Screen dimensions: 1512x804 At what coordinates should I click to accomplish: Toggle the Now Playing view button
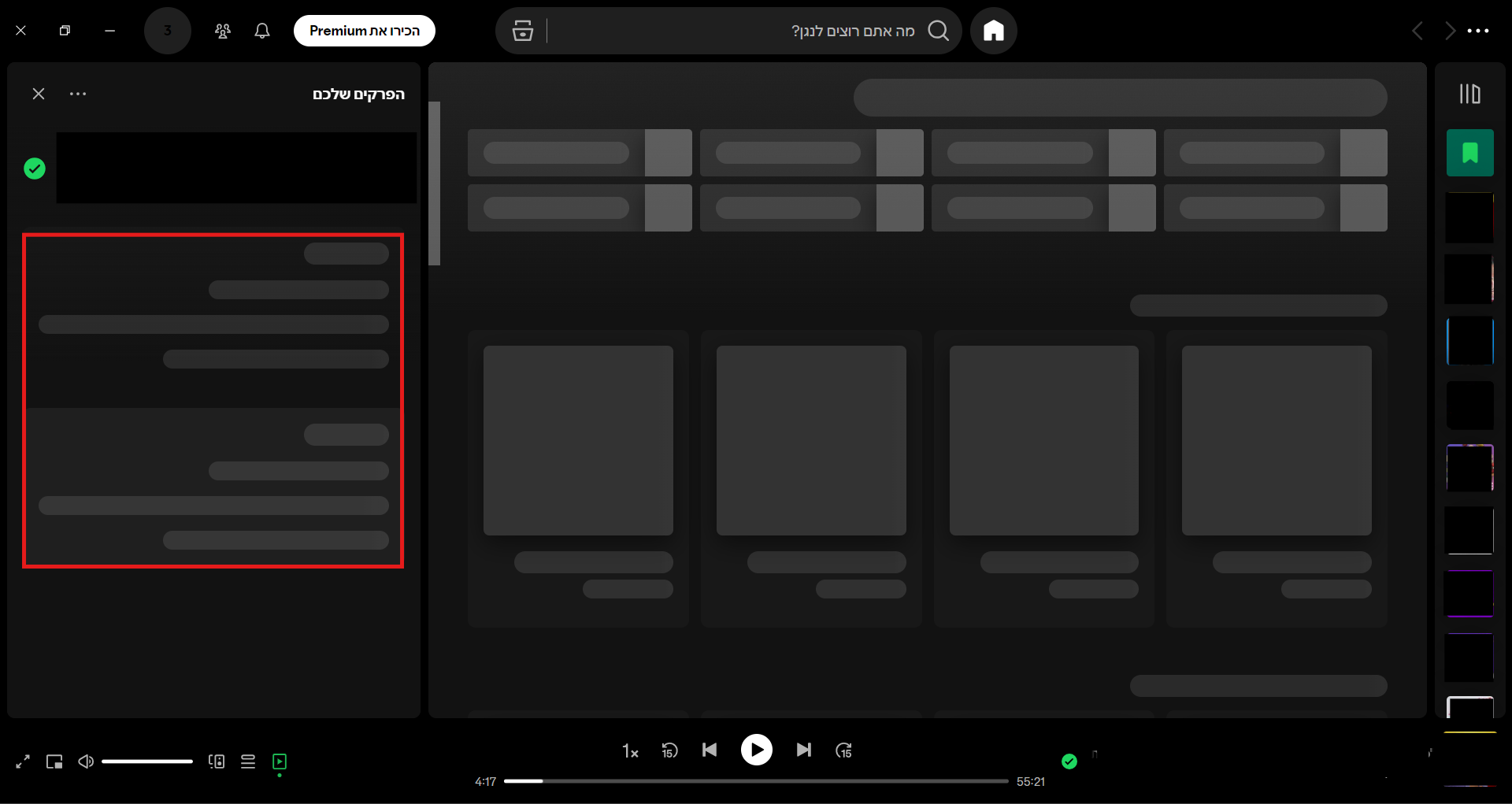280,761
